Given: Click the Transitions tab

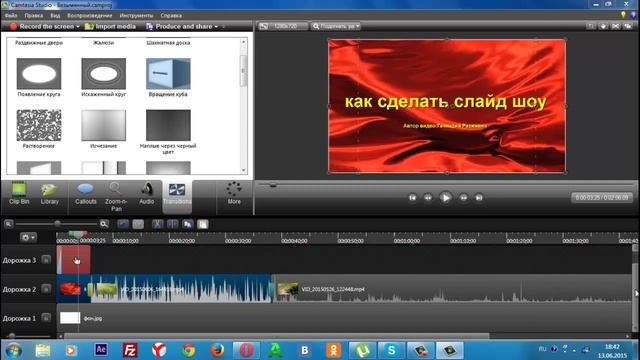Looking at the screenshot, I should point(177,196).
